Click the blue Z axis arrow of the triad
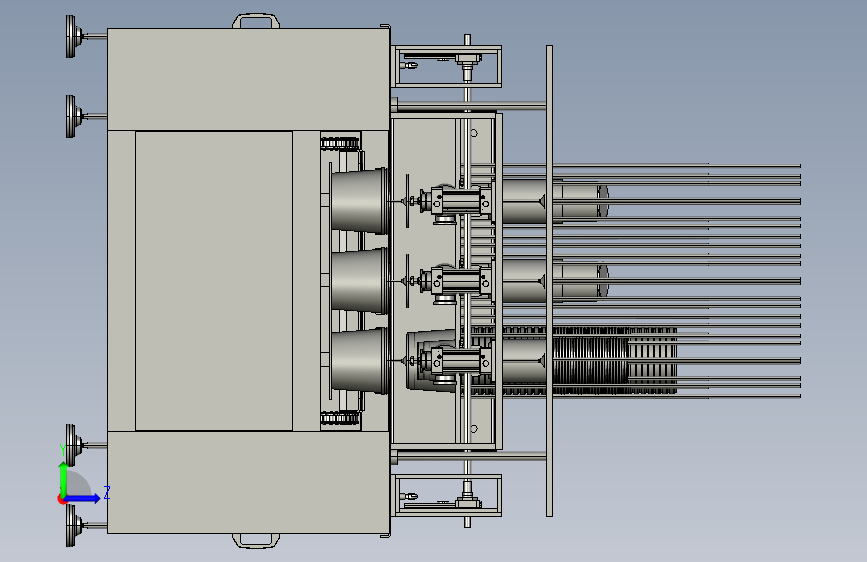Screen dimensions: 867x562 tap(83, 498)
